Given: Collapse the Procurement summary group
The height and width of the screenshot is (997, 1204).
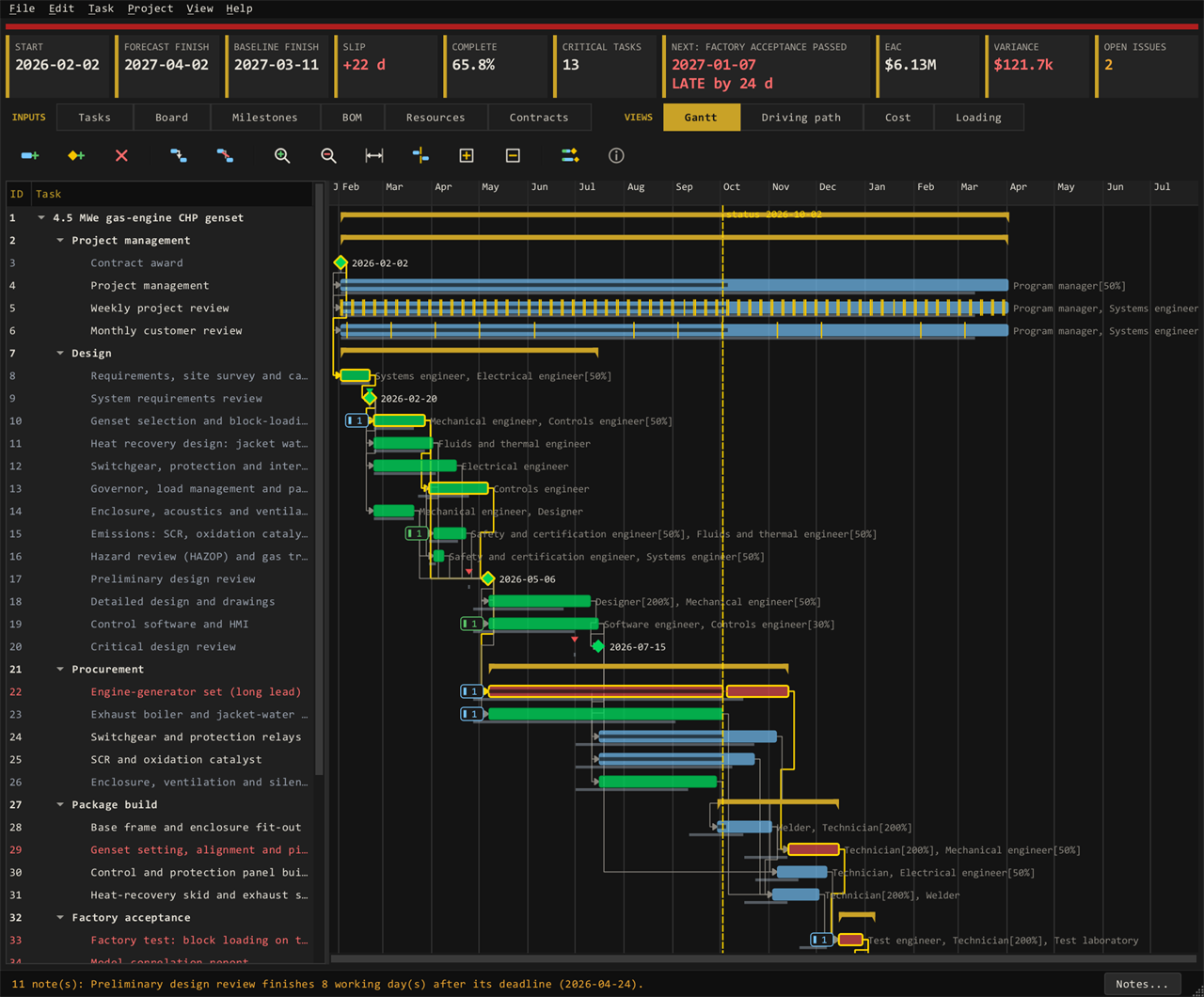Looking at the screenshot, I should pos(60,669).
